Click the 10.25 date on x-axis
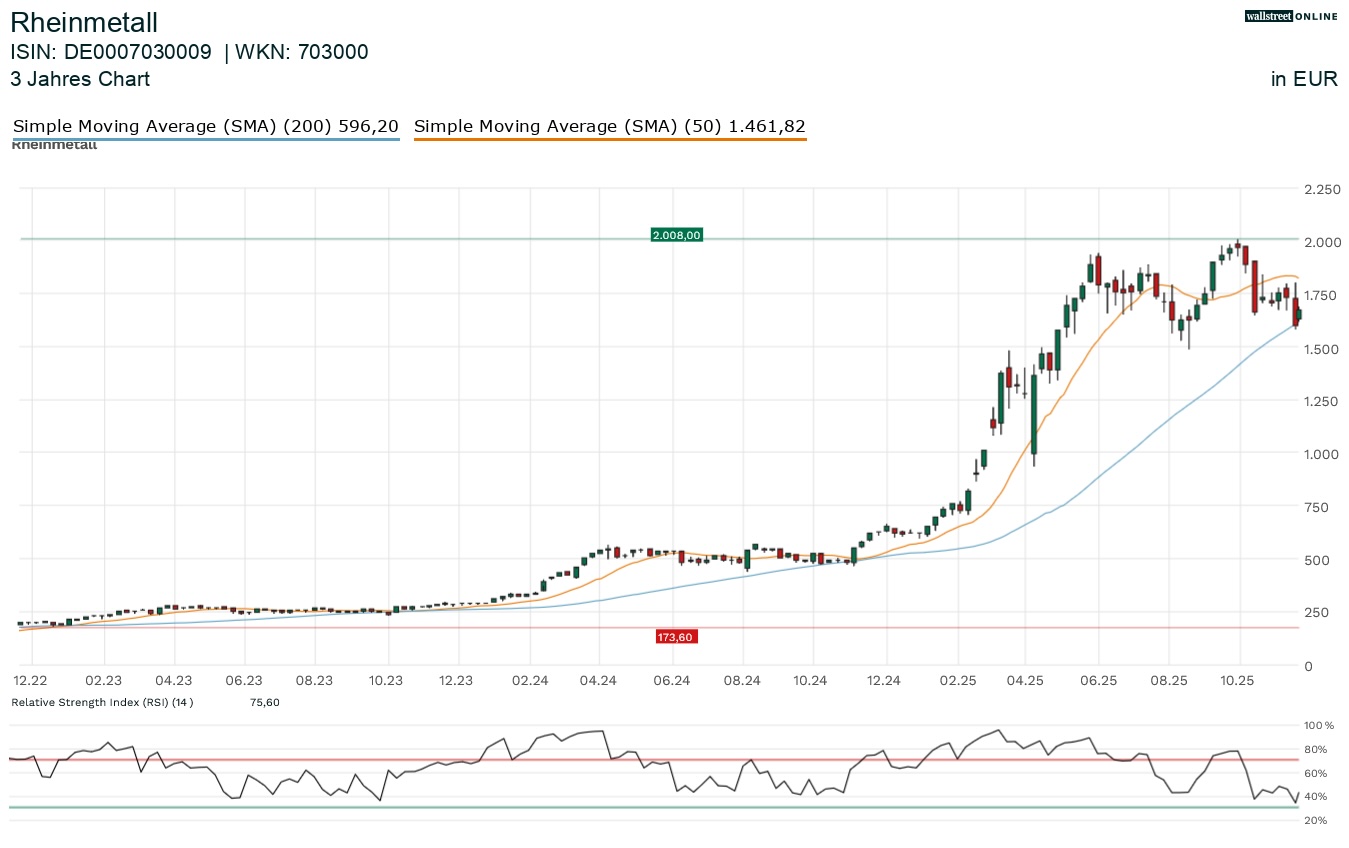1349x848 pixels. pyautogui.click(x=1239, y=681)
